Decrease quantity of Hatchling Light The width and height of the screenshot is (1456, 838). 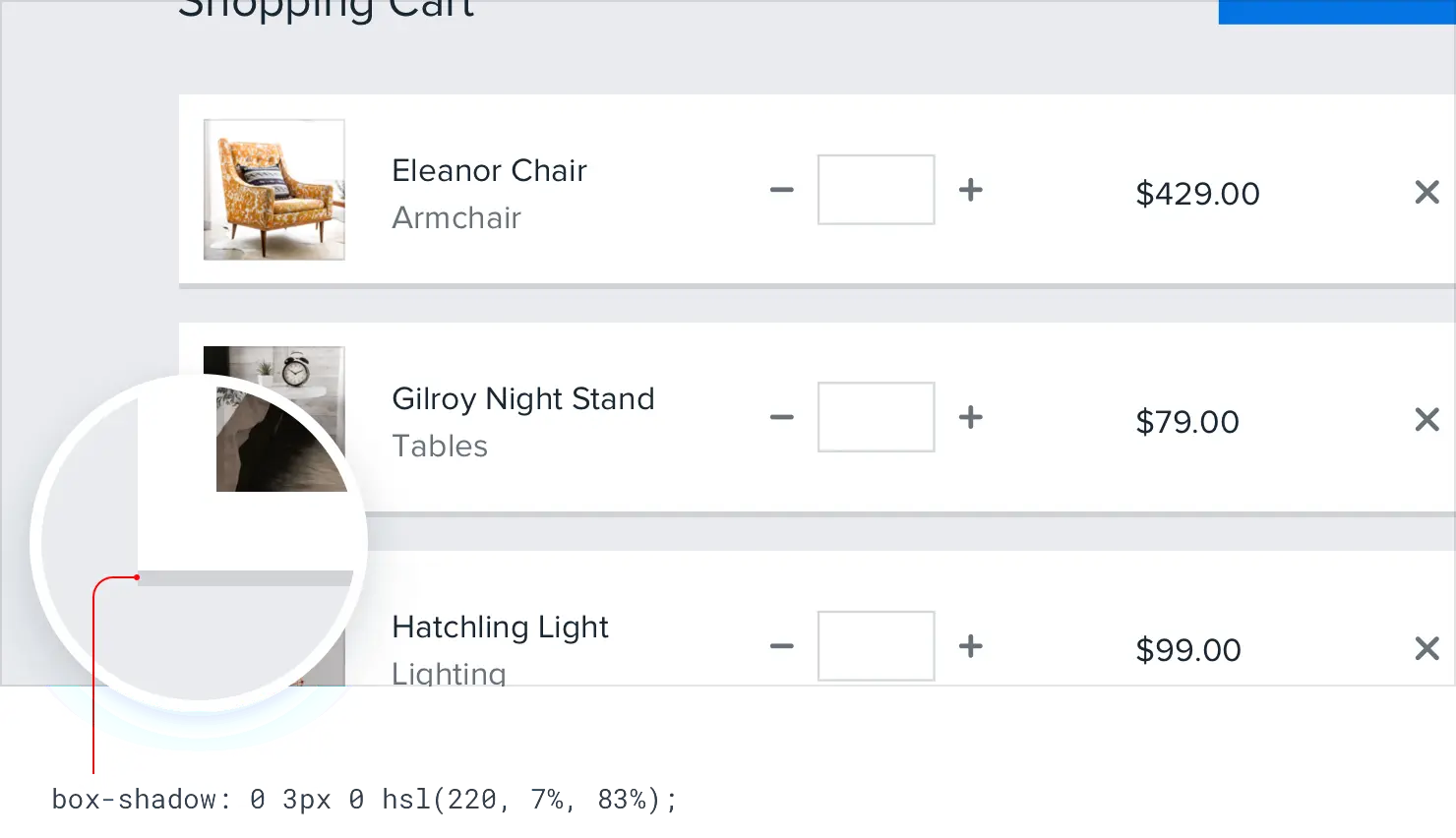pos(782,646)
